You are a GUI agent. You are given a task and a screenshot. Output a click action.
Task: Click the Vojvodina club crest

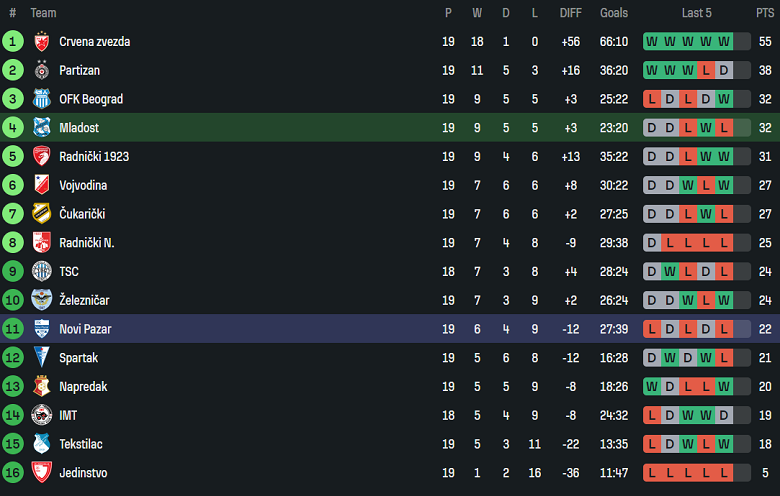[42, 186]
